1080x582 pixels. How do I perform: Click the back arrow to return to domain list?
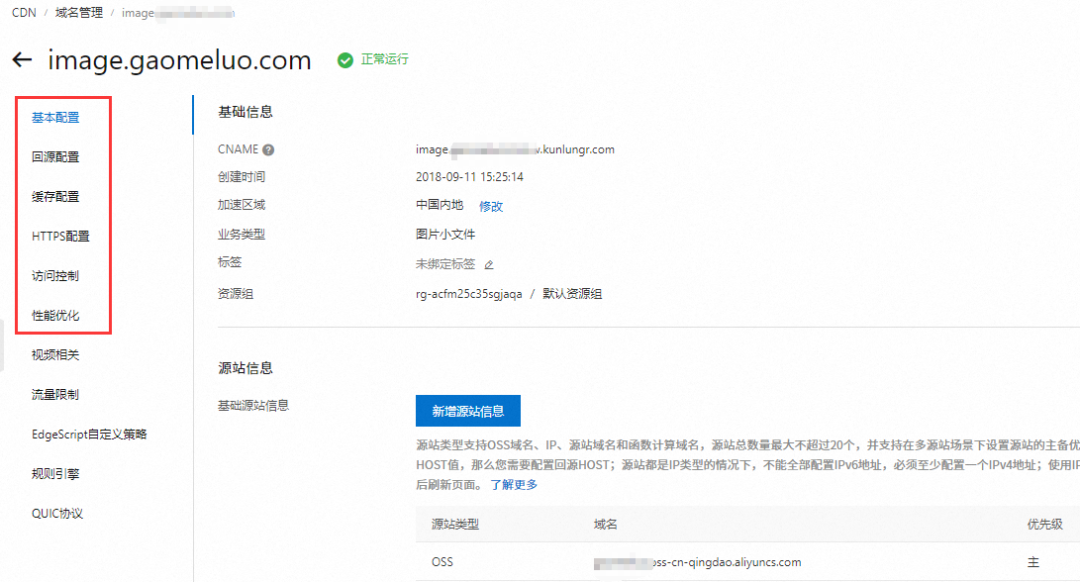point(23,61)
